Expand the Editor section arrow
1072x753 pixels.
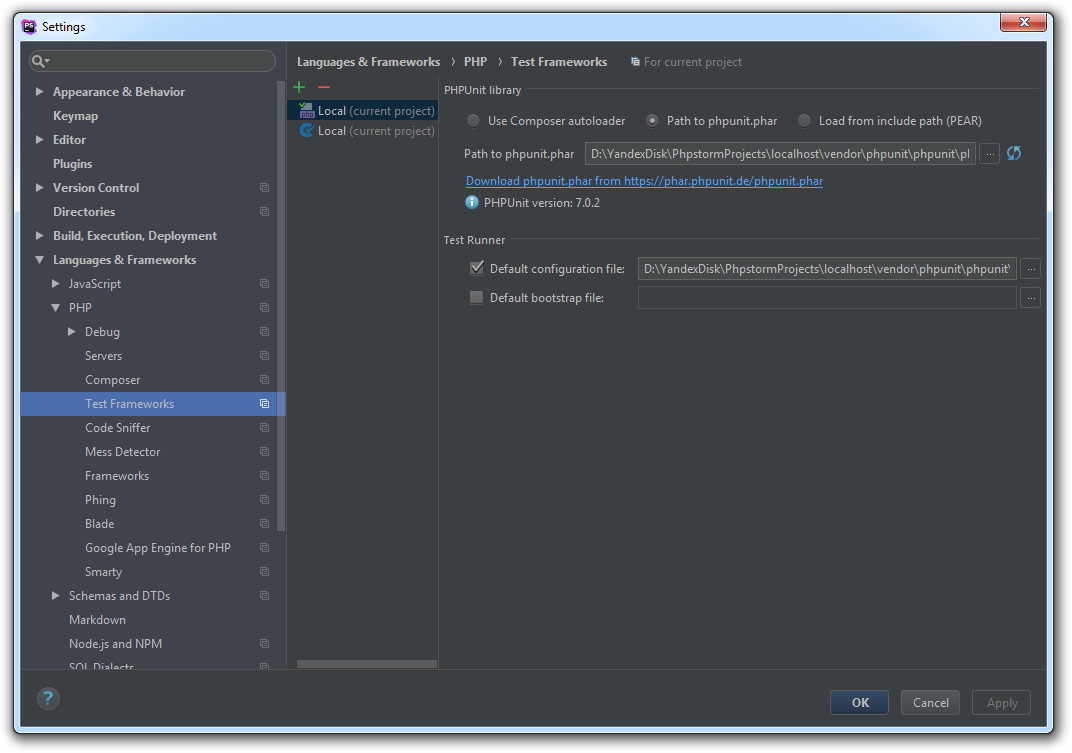point(40,140)
